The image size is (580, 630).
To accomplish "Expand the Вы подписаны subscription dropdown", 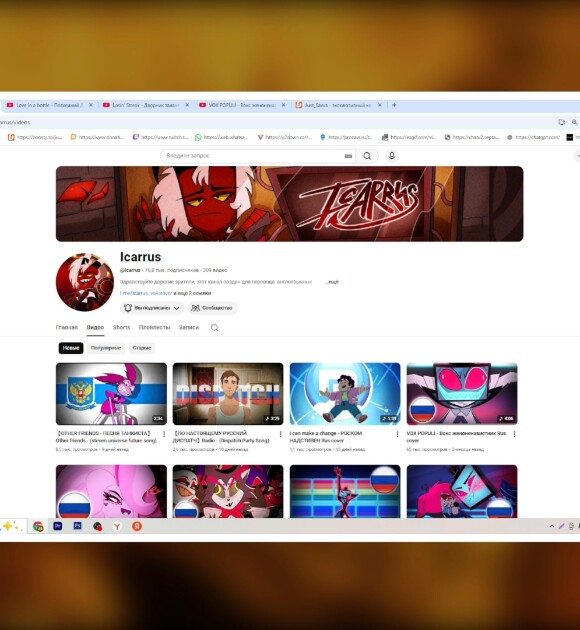I will (152, 308).
